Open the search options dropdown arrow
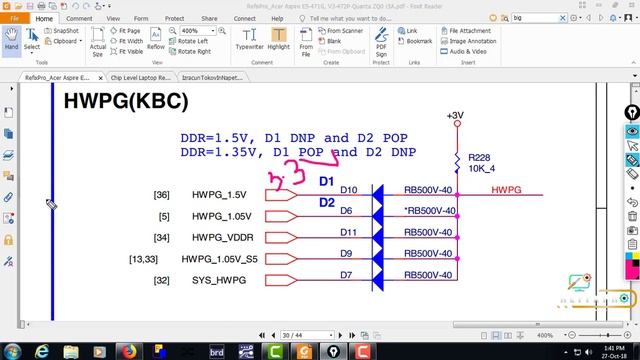 [x=580, y=18]
